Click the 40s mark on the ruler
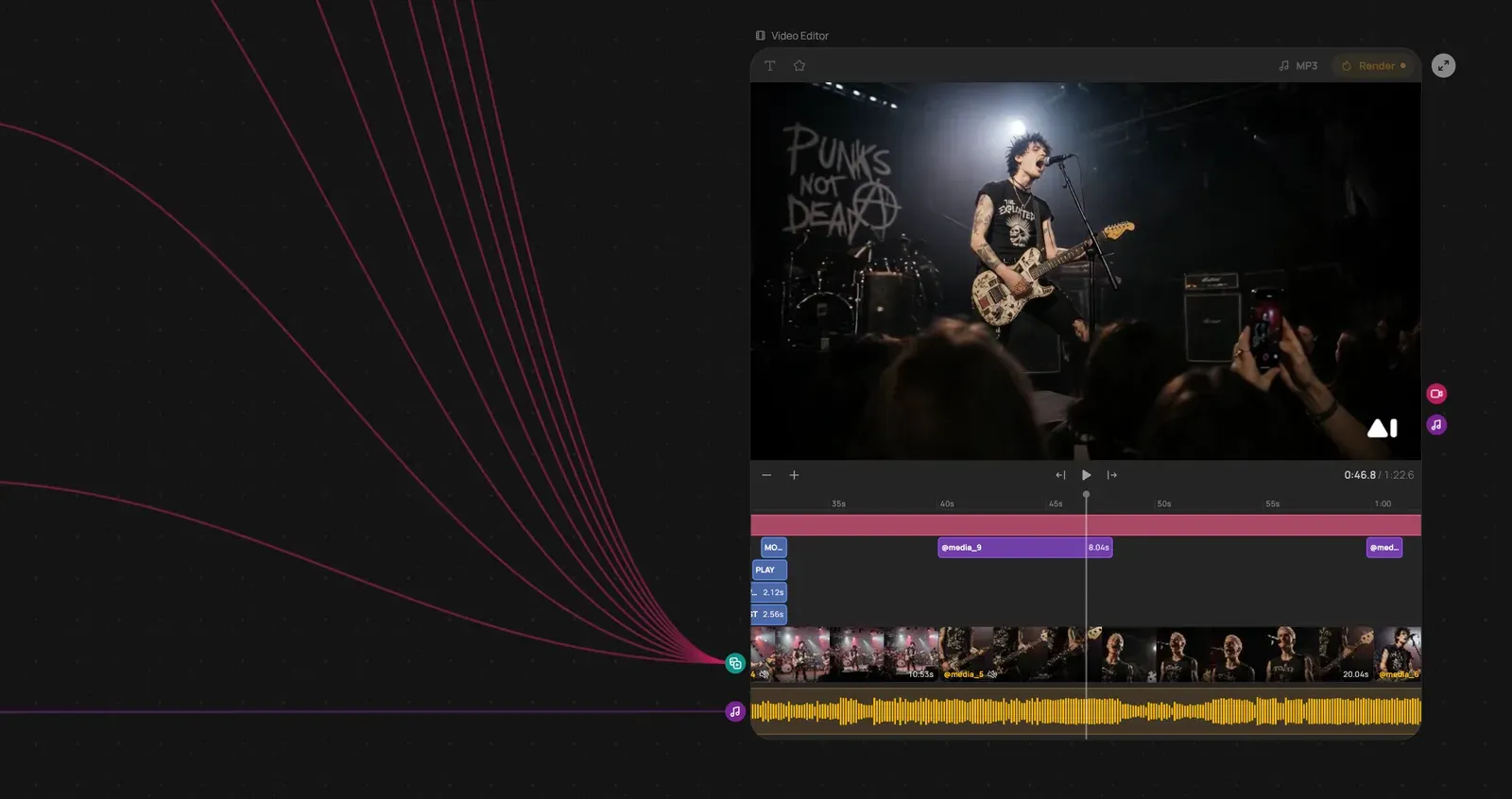The width and height of the screenshot is (1512, 799). pyautogui.click(x=947, y=504)
